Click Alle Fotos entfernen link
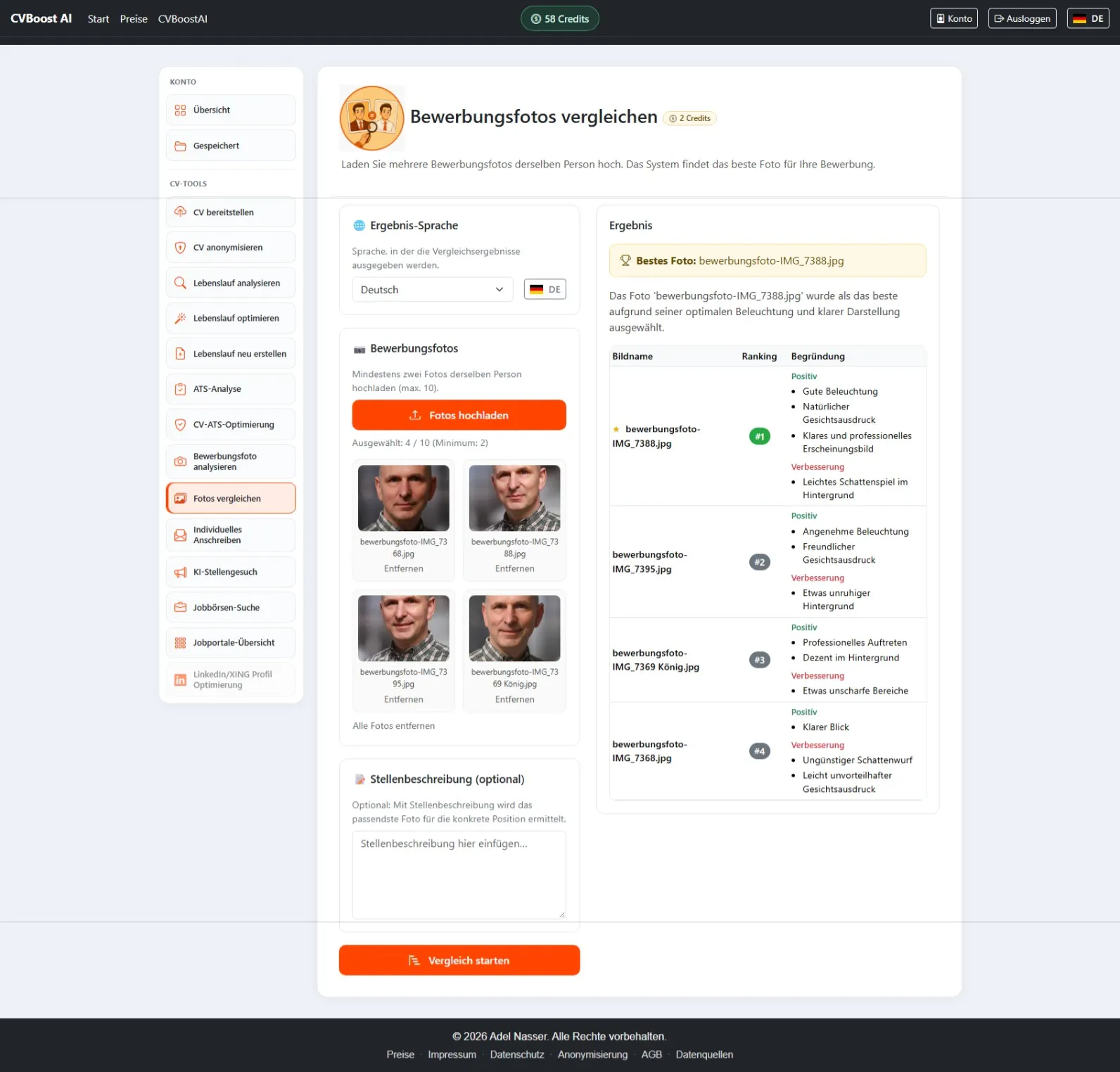Viewport: 1120px width, 1072px height. point(393,726)
